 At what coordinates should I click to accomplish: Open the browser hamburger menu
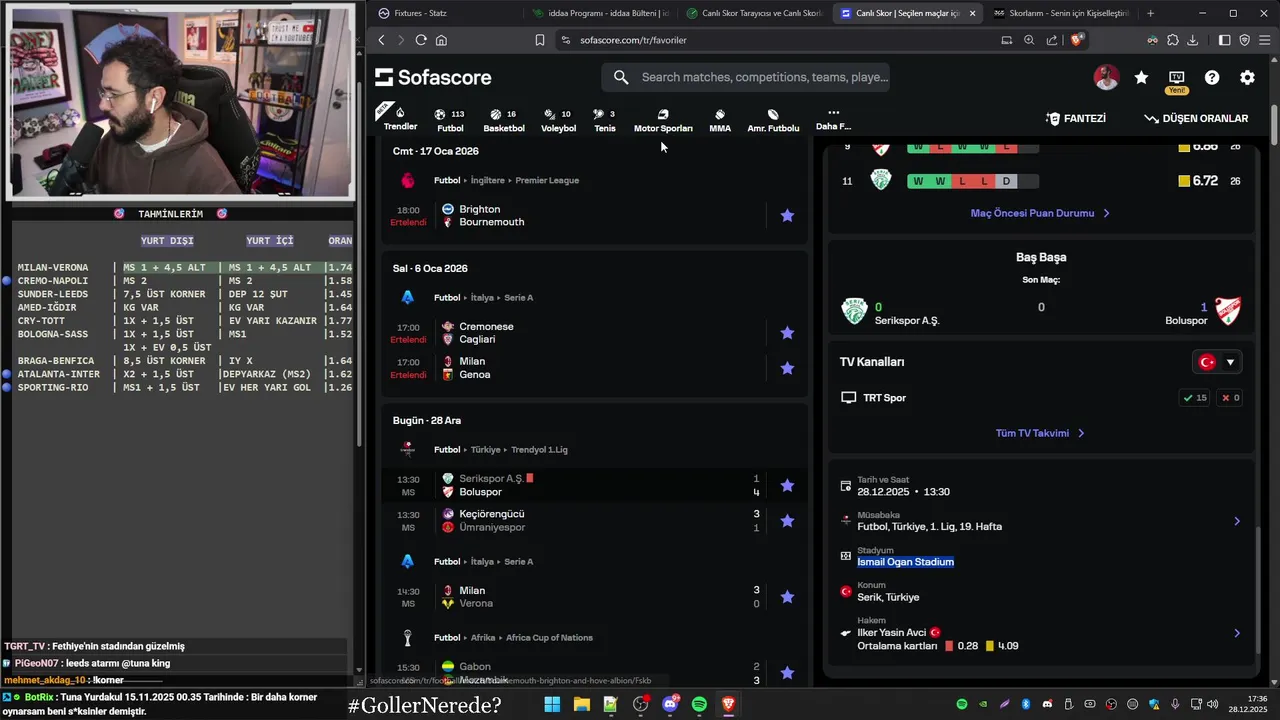pos(1264,40)
